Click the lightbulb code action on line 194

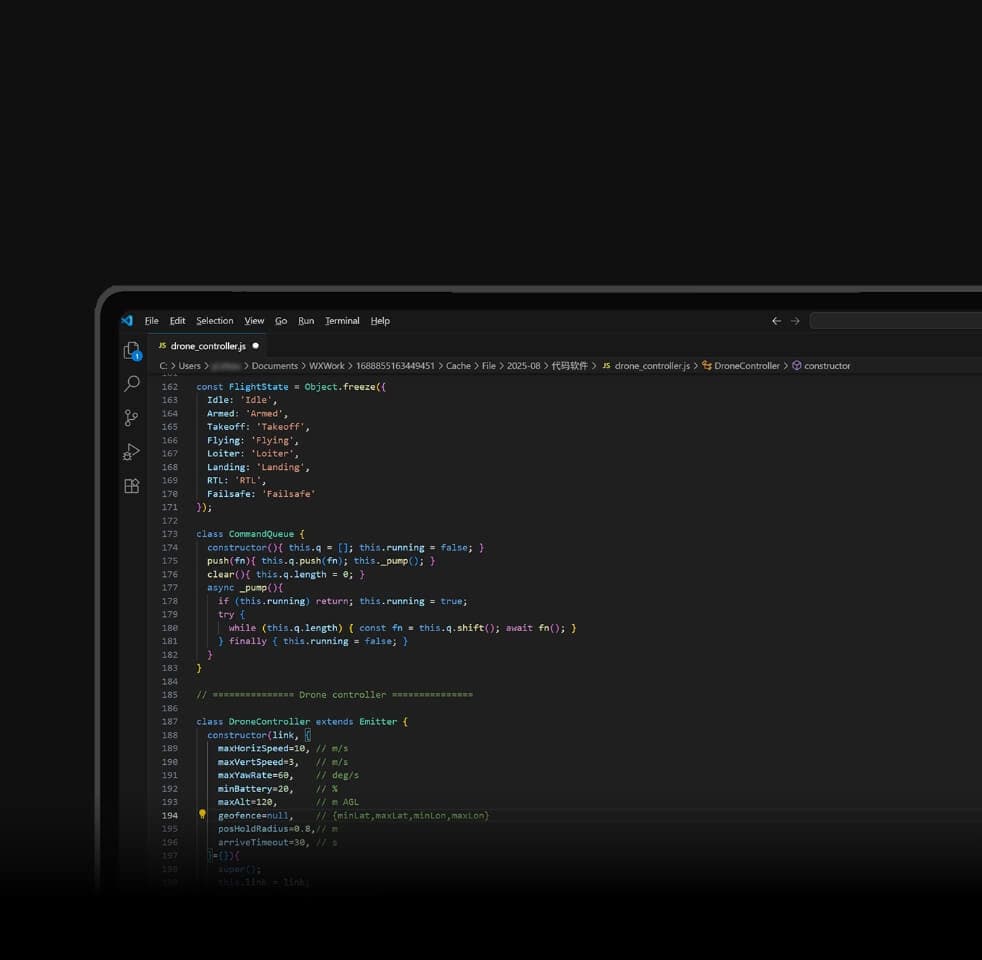202,814
